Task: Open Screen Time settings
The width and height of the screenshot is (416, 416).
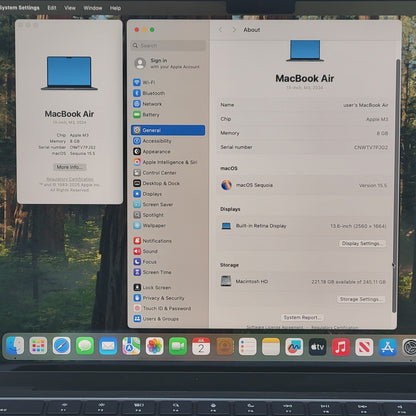Action: click(152, 272)
